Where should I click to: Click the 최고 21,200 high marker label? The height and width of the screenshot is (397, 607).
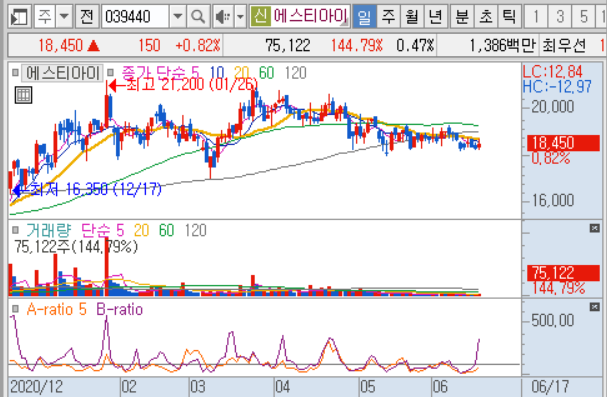(182, 84)
